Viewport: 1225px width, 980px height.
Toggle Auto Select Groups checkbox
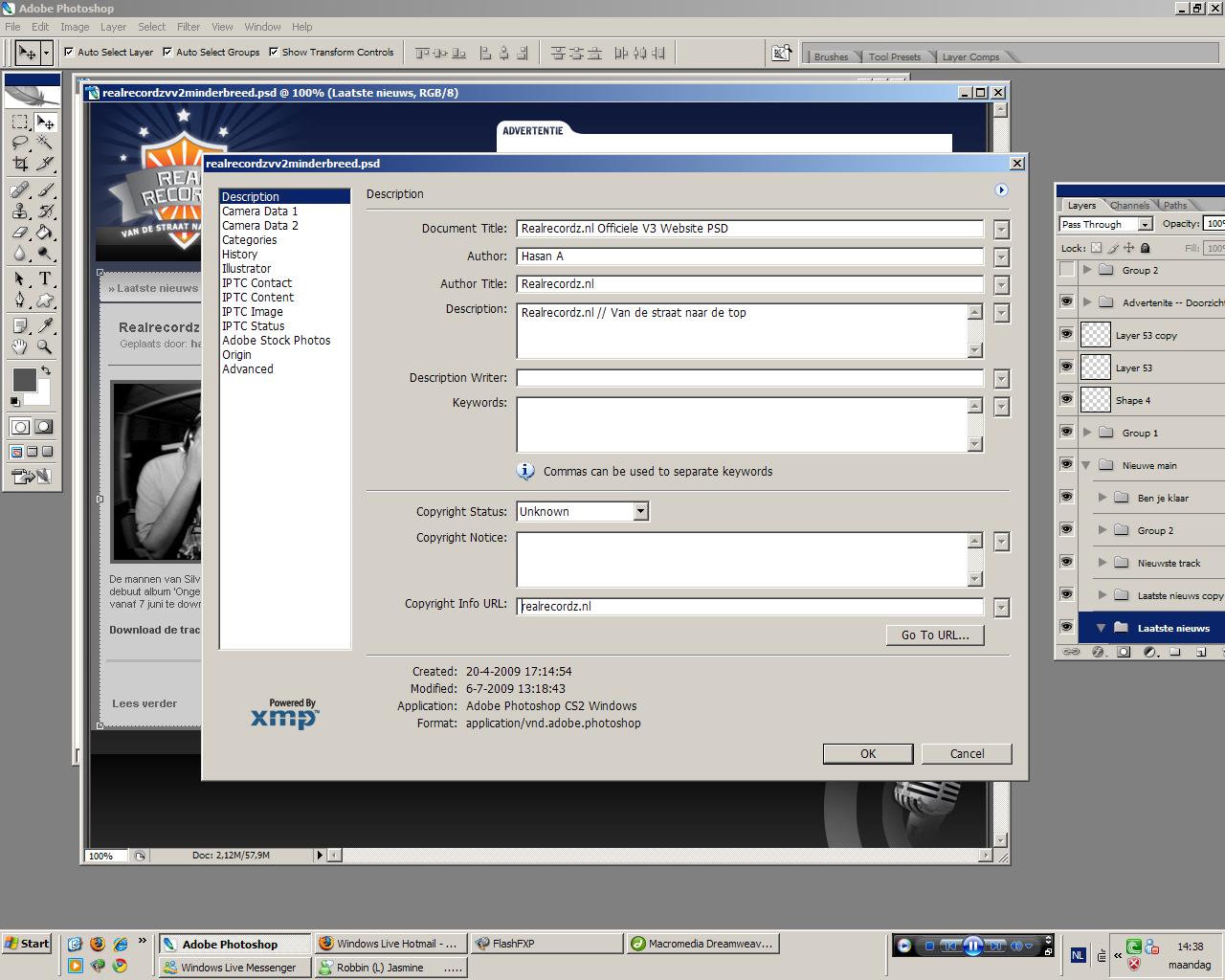pos(167,52)
